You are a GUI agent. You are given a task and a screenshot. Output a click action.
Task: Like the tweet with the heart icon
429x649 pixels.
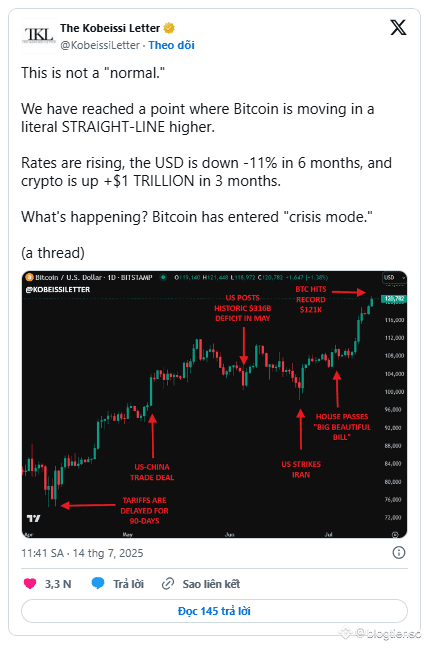point(30,584)
